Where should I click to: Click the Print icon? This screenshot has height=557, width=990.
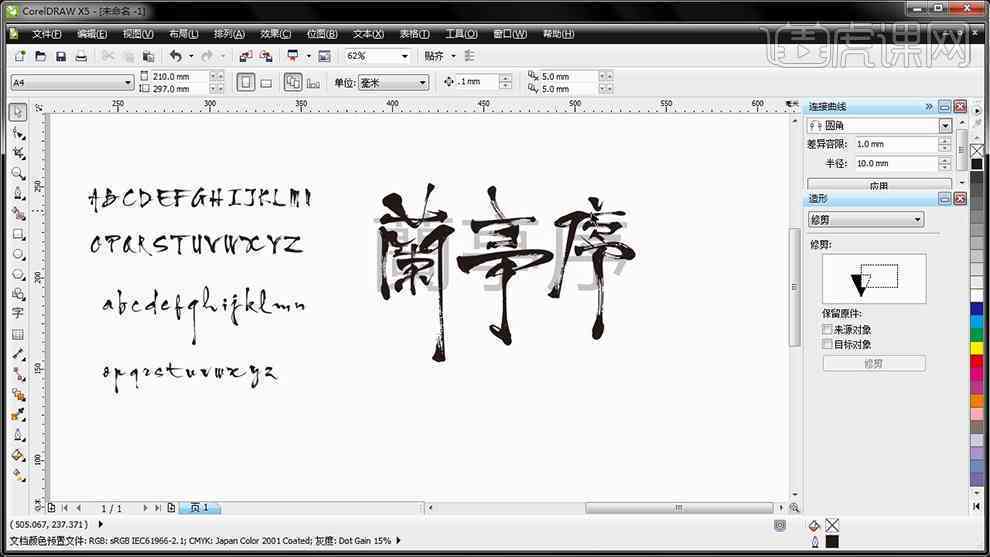(81, 56)
